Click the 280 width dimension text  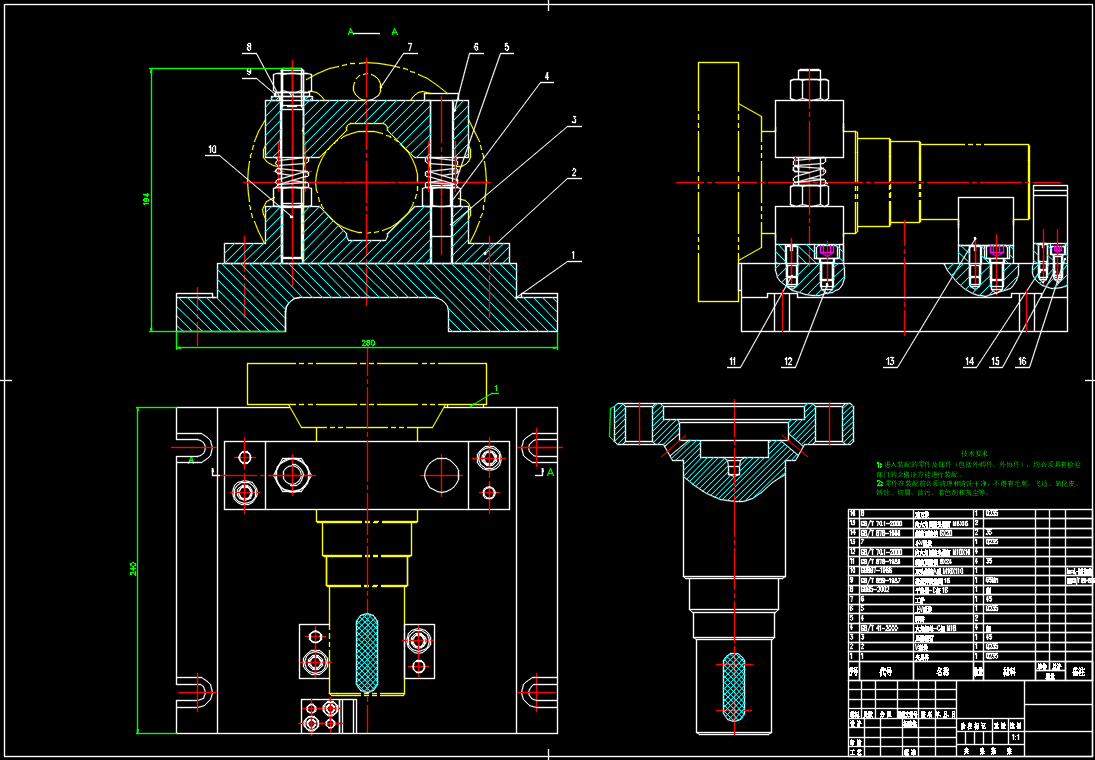(x=367, y=343)
